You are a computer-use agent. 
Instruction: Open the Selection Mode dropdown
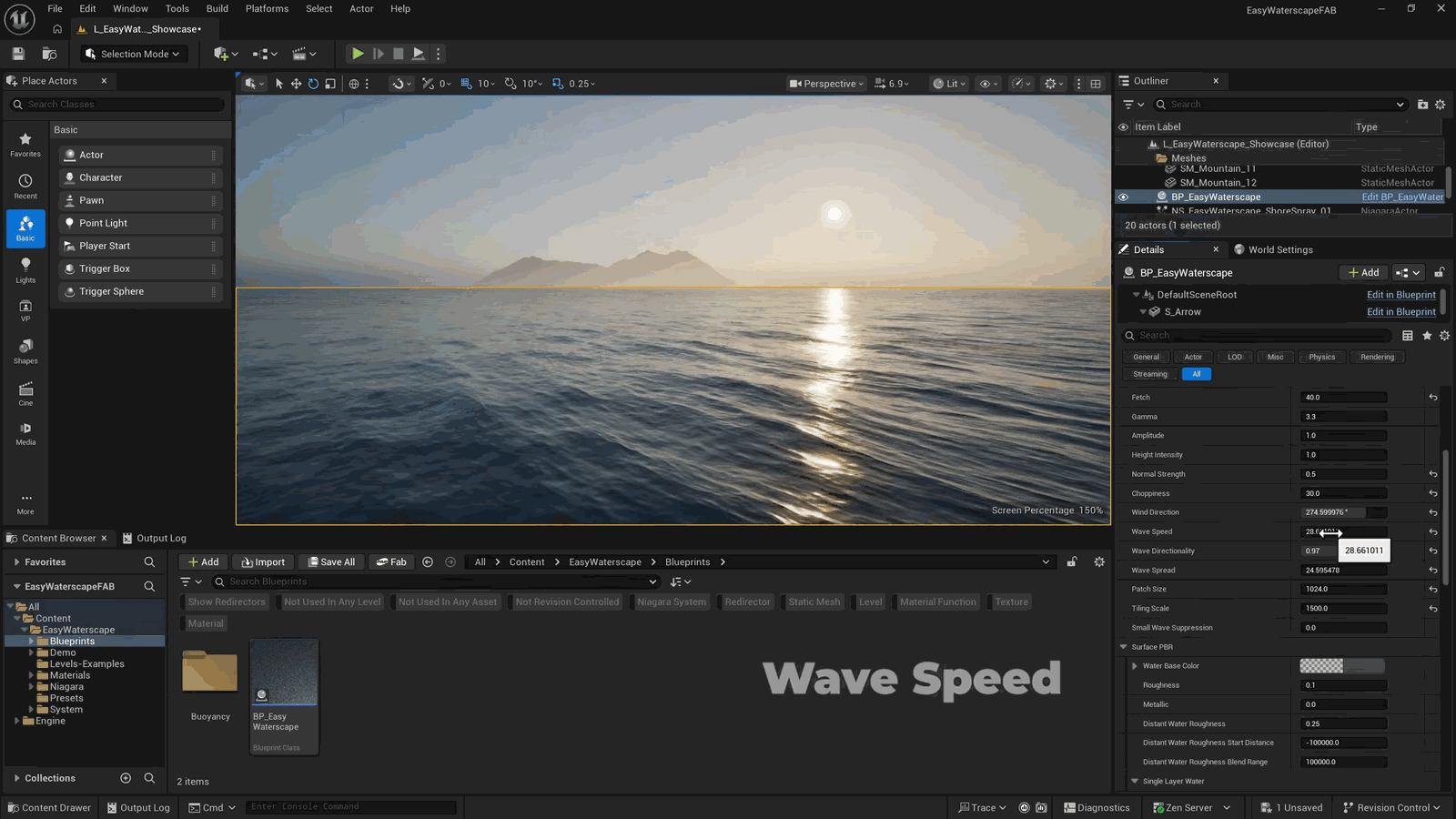133,54
